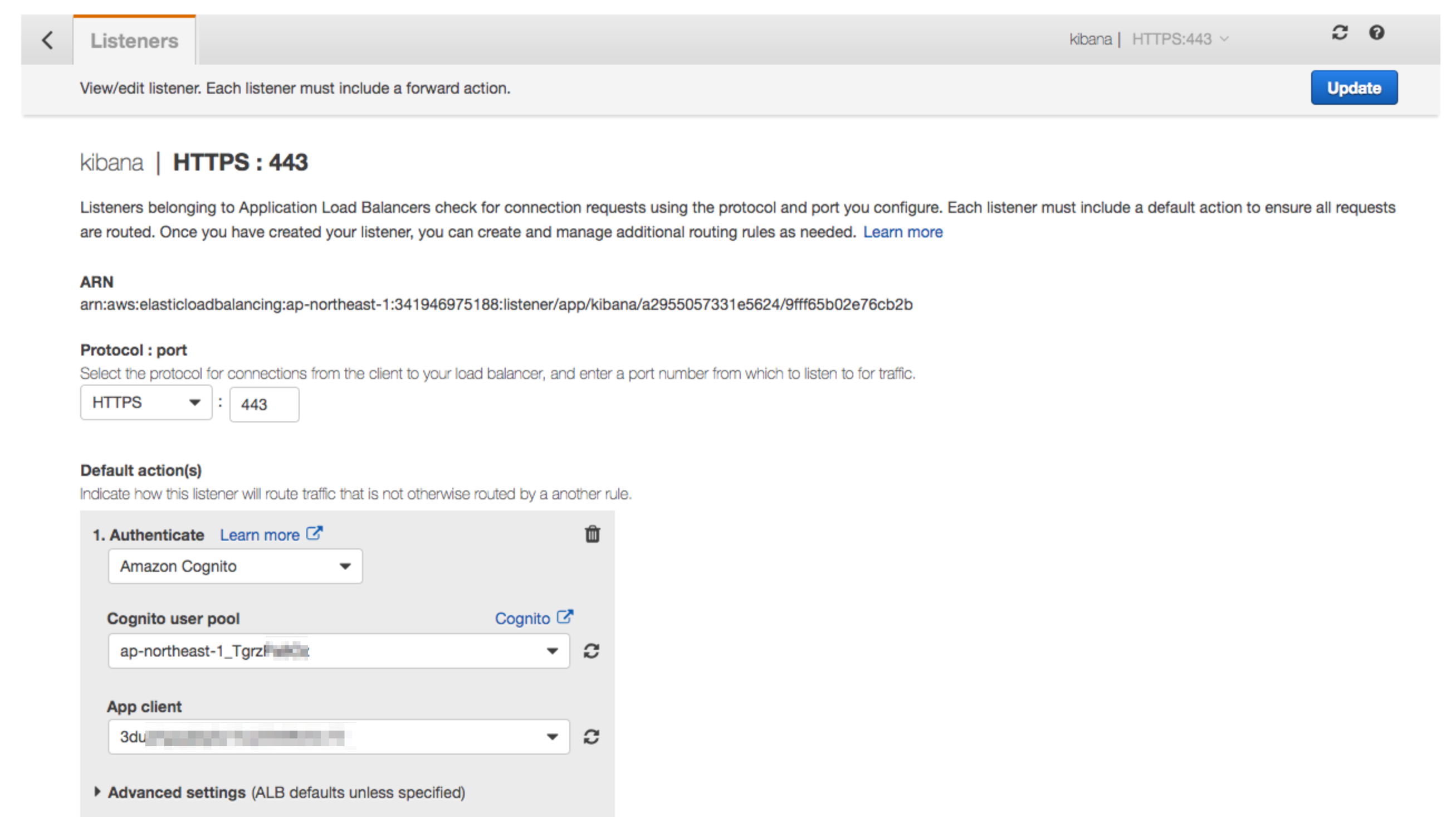Open the HTTPS protocol dropdown
The image size is (1456, 817).
tap(146, 402)
